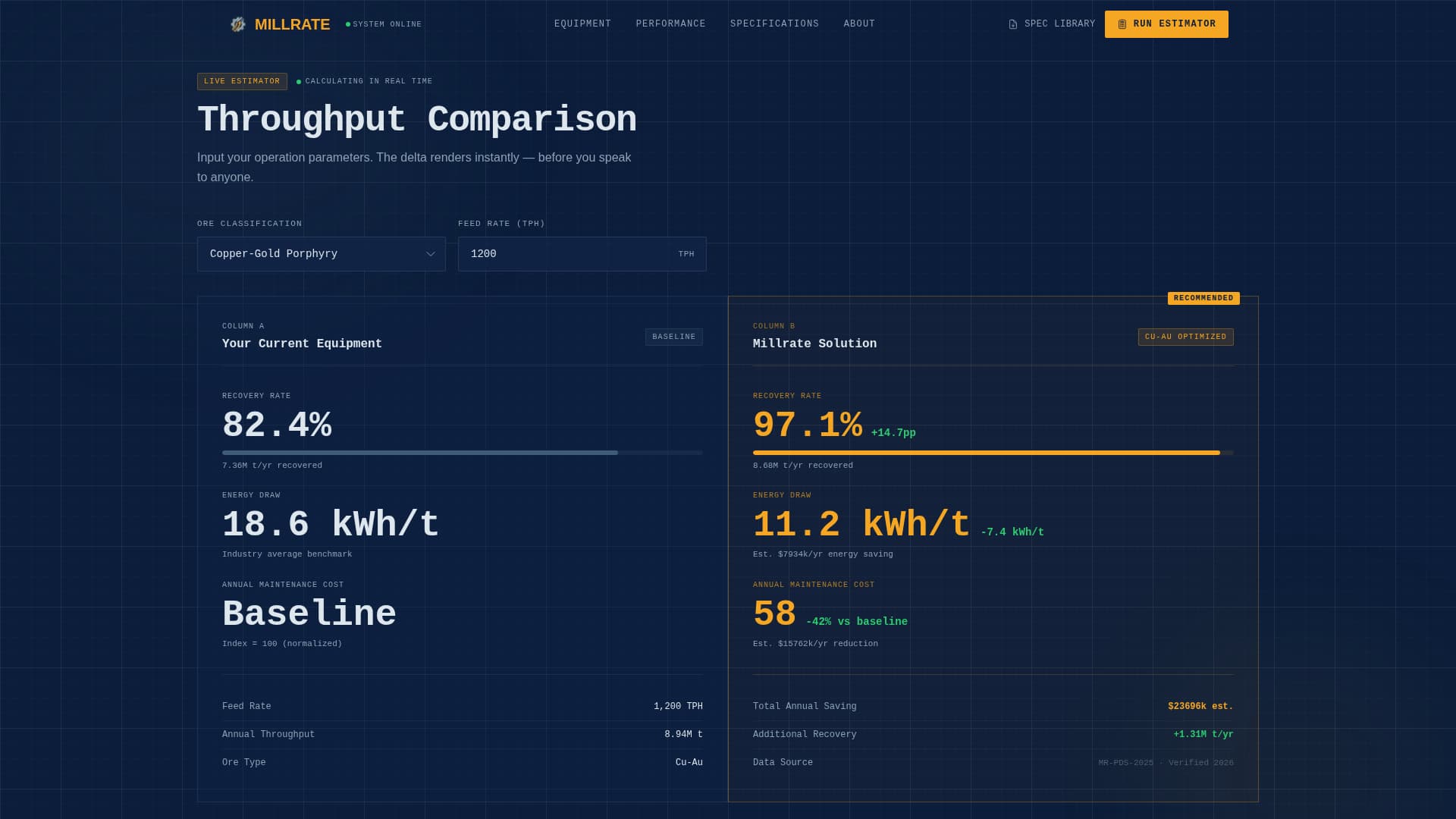Click the Recommended badge on Column B
The width and height of the screenshot is (1456, 819).
tap(1203, 298)
